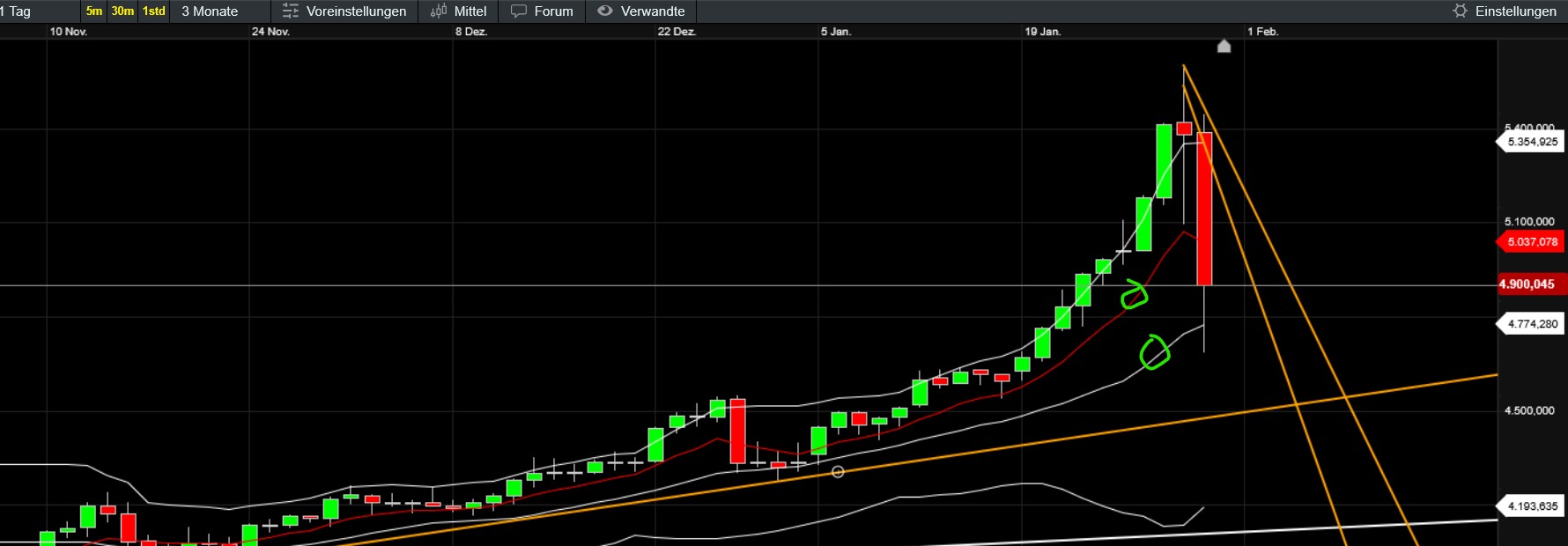Click the Einstellungen gear icon
Image resolution: width=1568 pixels, height=546 pixels.
pos(1460,11)
